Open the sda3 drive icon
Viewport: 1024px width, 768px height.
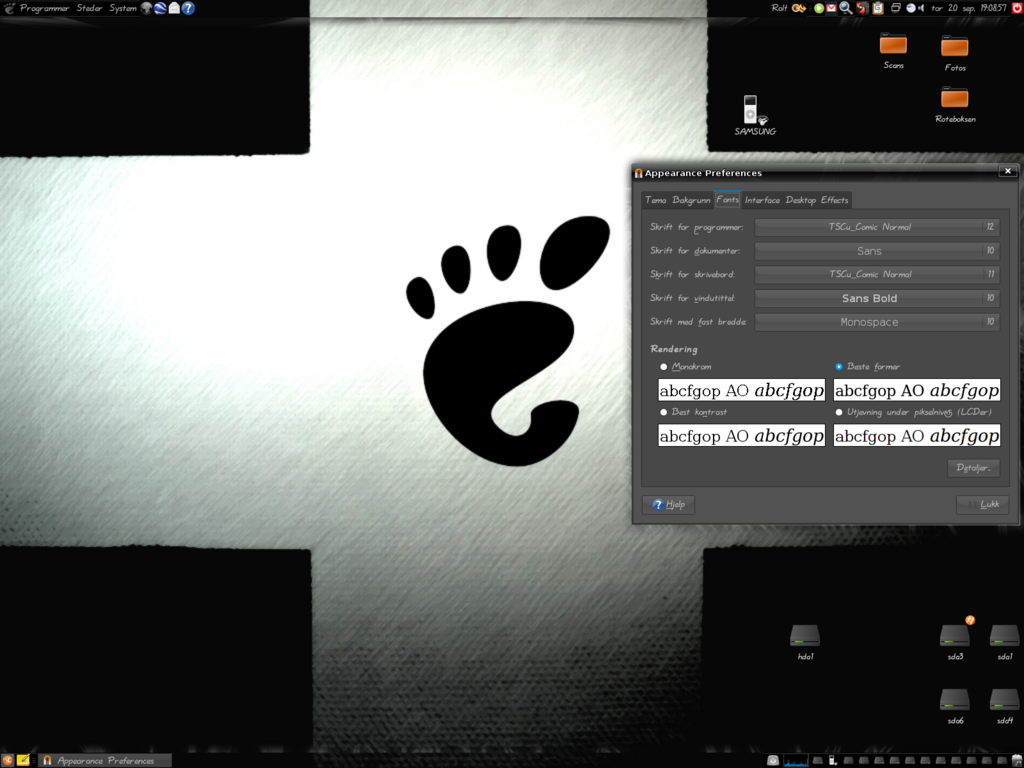(954, 636)
